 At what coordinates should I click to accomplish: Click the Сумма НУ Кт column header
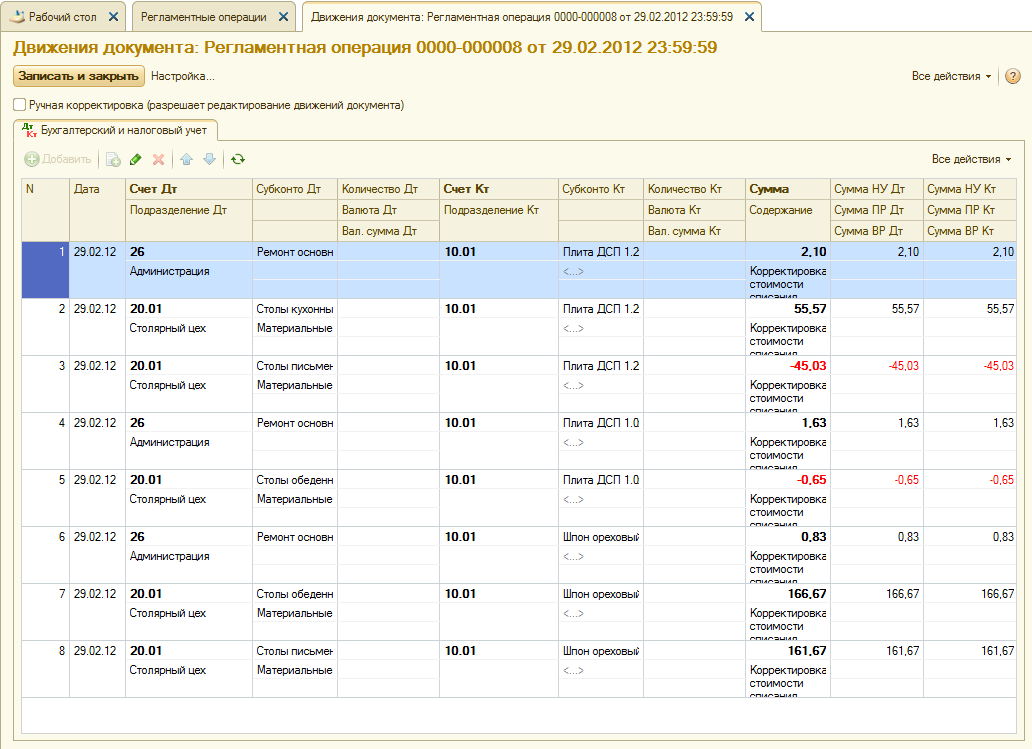point(969,189)
